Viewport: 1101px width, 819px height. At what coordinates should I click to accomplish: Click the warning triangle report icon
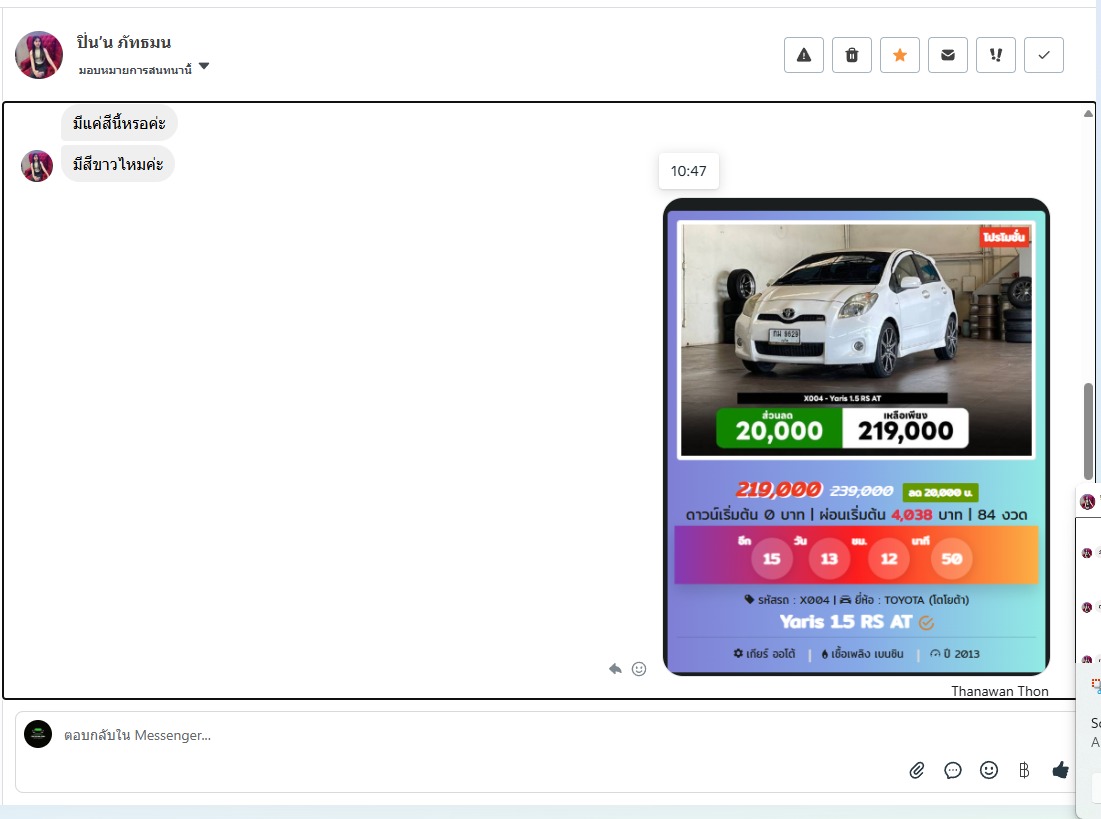pos(803,55)
